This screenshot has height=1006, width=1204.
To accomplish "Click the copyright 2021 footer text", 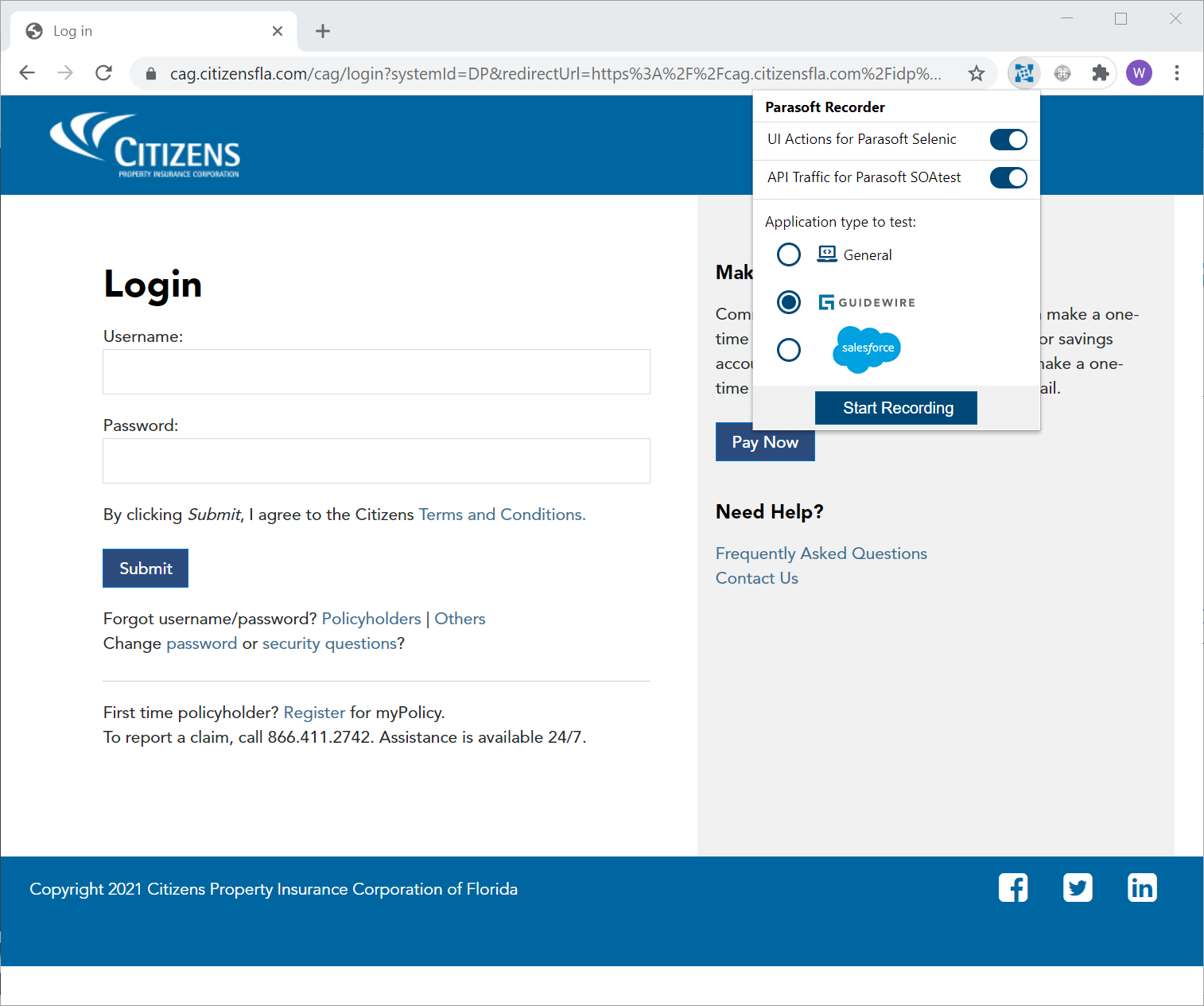I will (x=274, y=889).
